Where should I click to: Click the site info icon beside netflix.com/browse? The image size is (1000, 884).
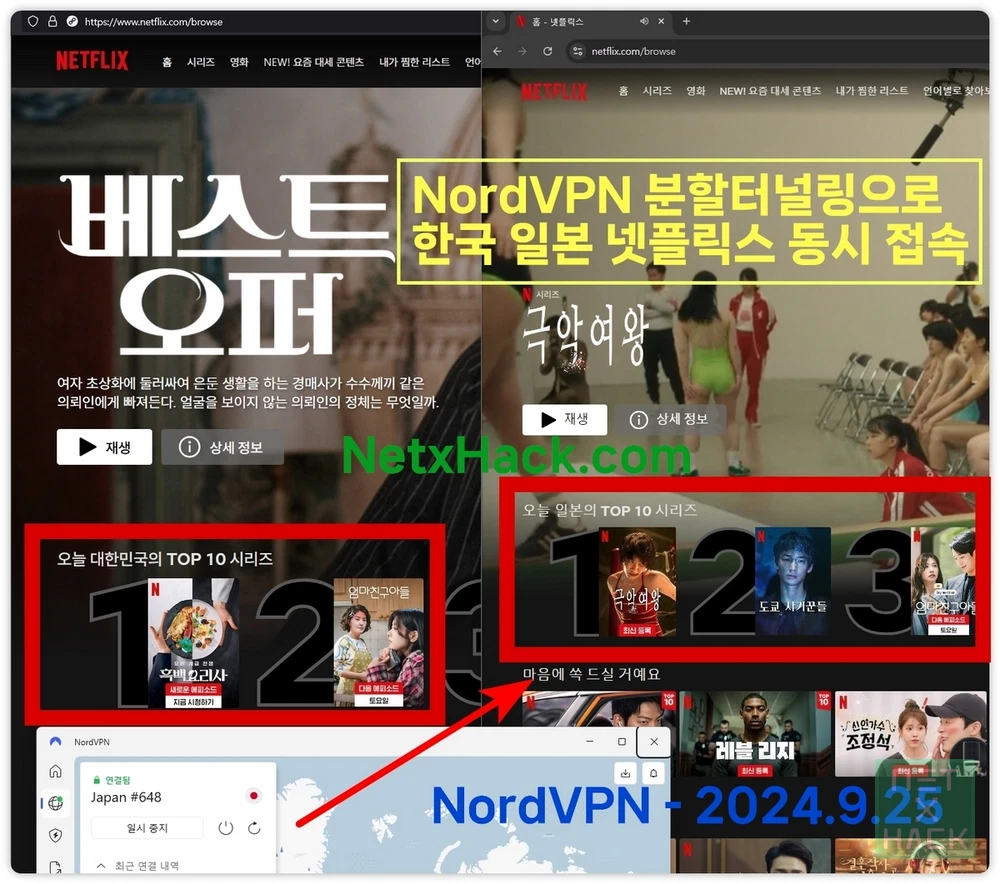(x=577, y=51)
